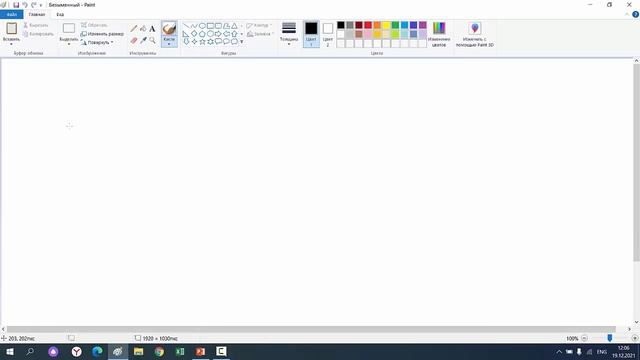This screenshot has height=360, width=640.
Task: Click the zoom slider handle
Action: 609,338
